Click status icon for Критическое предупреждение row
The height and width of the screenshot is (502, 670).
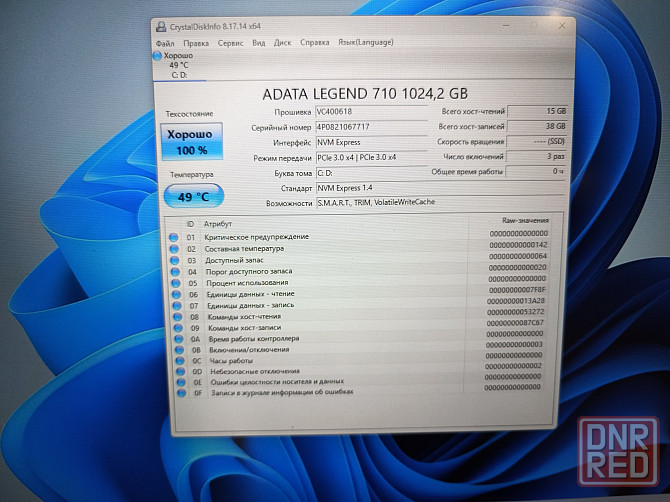pos(173,238)
